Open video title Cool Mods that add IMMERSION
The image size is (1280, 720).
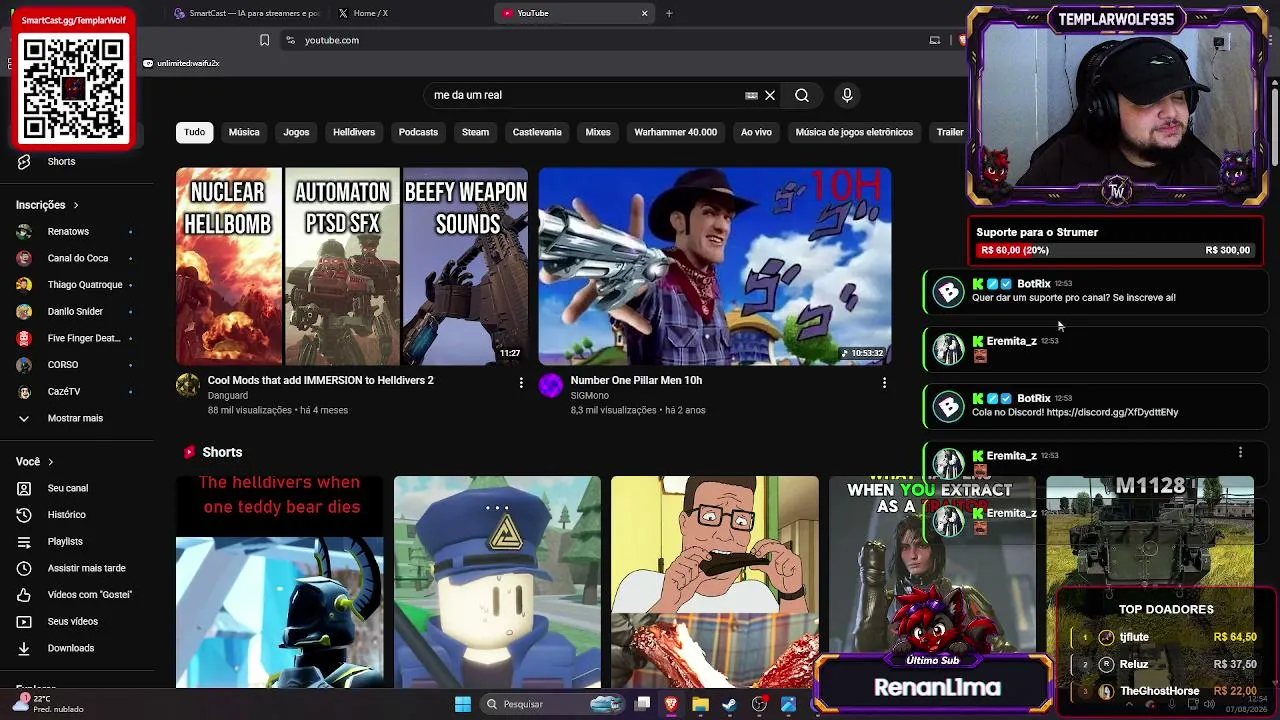point(321,380)
